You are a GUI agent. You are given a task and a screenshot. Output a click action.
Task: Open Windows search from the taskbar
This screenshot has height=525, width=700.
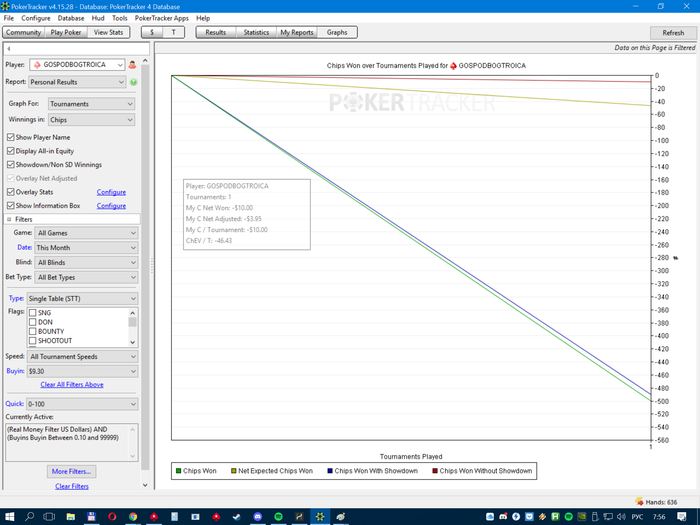[x=29, y=517]
